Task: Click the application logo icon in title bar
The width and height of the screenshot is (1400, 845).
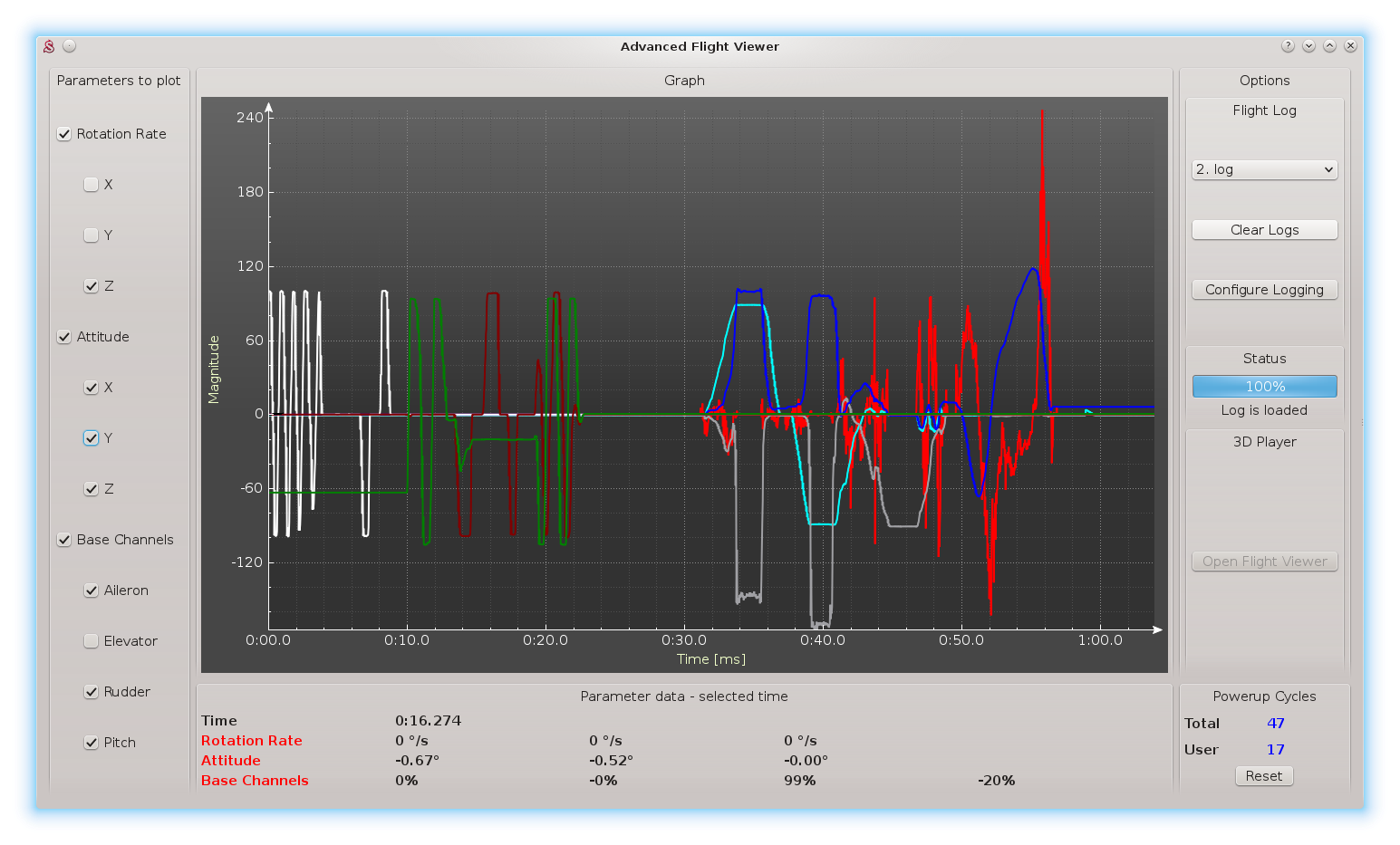Action: click(x=50, y=46)
